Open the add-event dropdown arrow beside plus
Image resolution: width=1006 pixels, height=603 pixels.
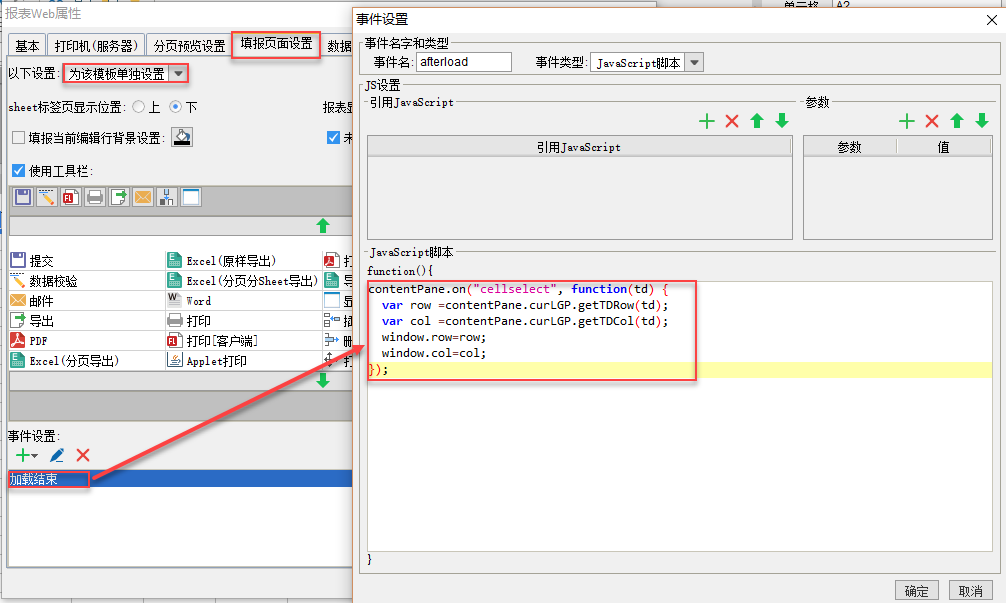click(34, 456)
